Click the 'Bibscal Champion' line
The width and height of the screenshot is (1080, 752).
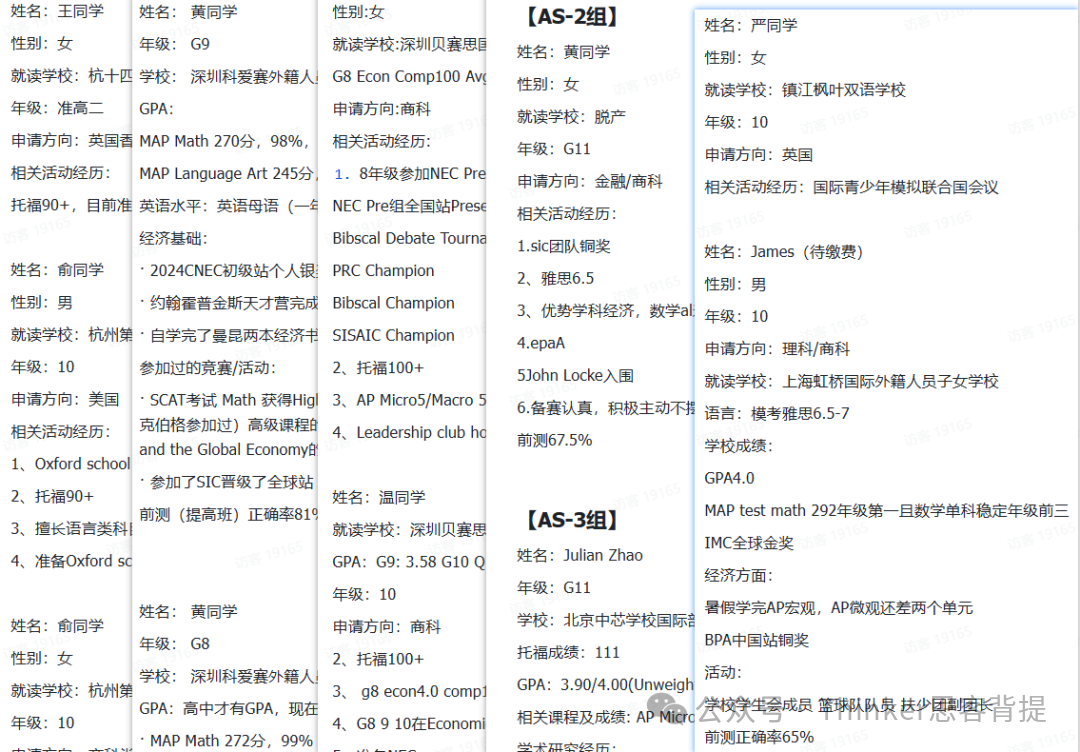[x=393, y=303]
